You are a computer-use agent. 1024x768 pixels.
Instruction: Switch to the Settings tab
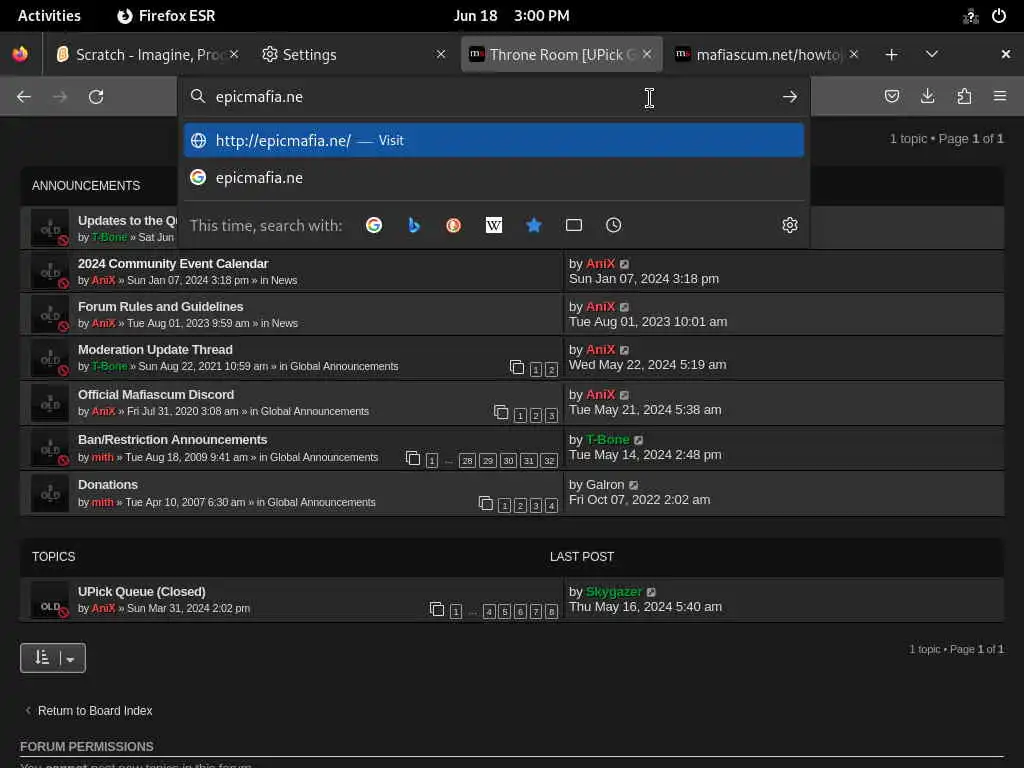coord(346,55)
